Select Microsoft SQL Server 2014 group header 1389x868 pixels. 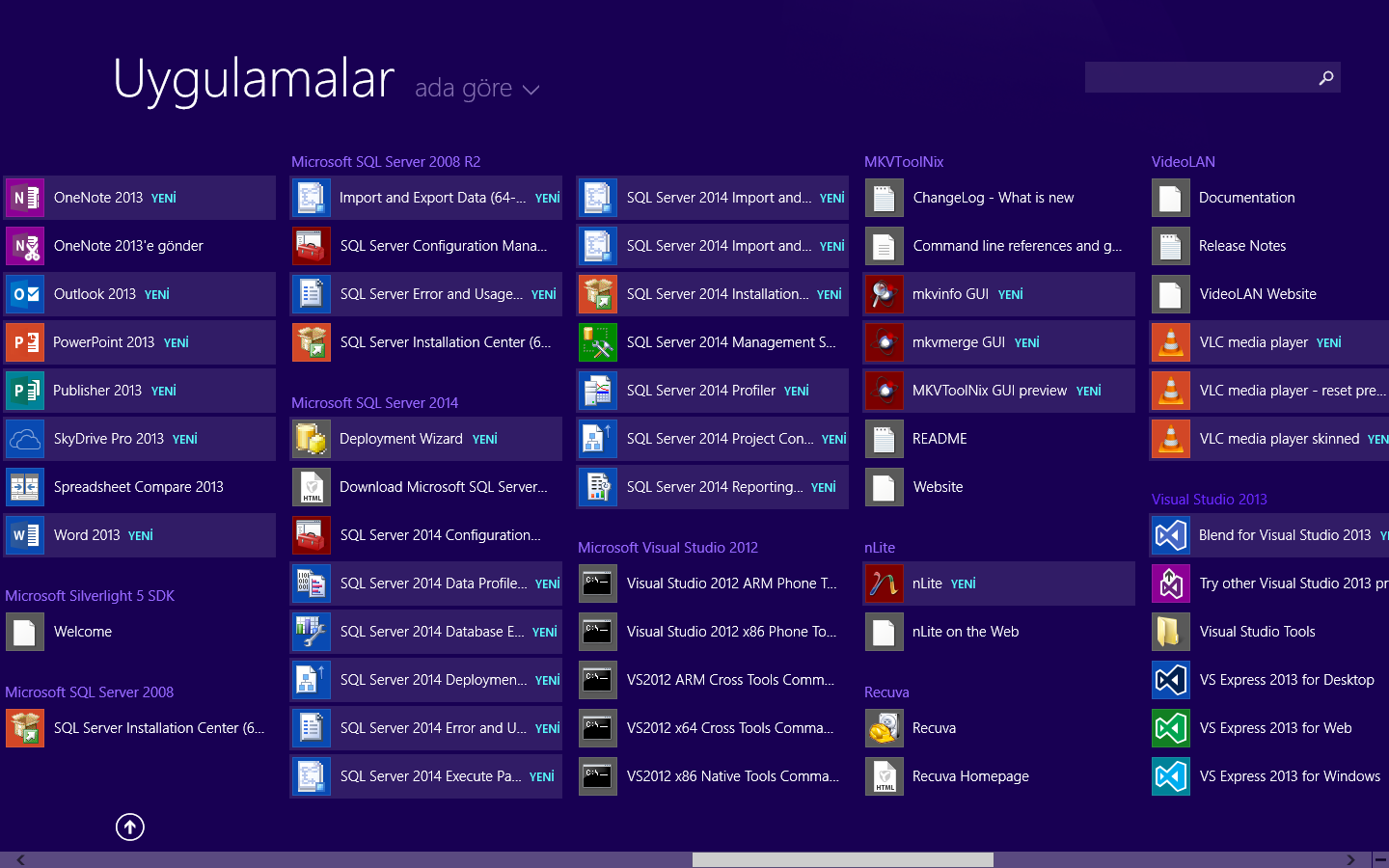point(374,403)
